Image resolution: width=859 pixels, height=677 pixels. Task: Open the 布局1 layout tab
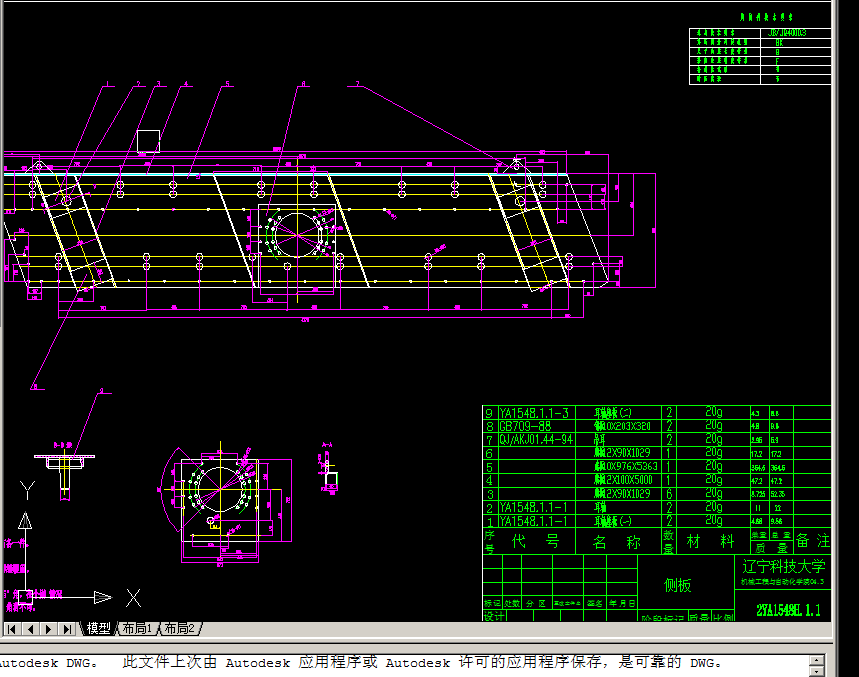pos(136,628)
